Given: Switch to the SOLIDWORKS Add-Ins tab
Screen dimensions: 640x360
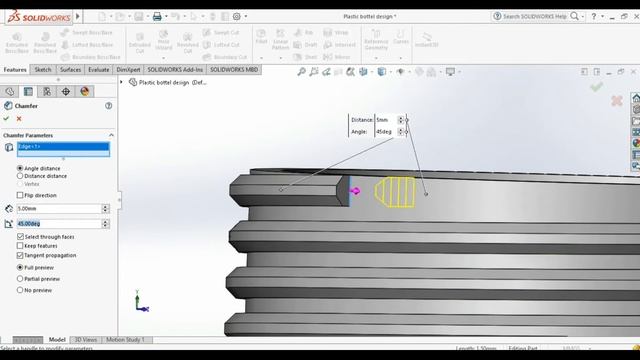Looking at the screenshot, I should pyautogui.click(x=175, y=70).
